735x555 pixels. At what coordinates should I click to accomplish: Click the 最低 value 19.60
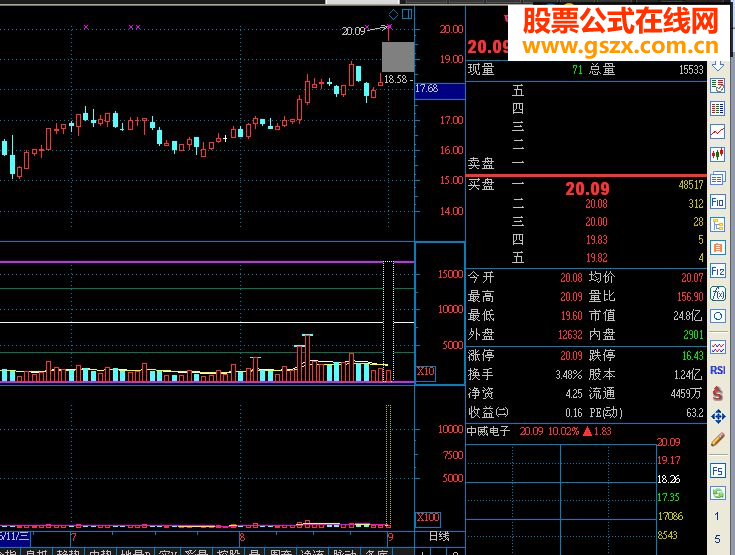pos(571,316)
